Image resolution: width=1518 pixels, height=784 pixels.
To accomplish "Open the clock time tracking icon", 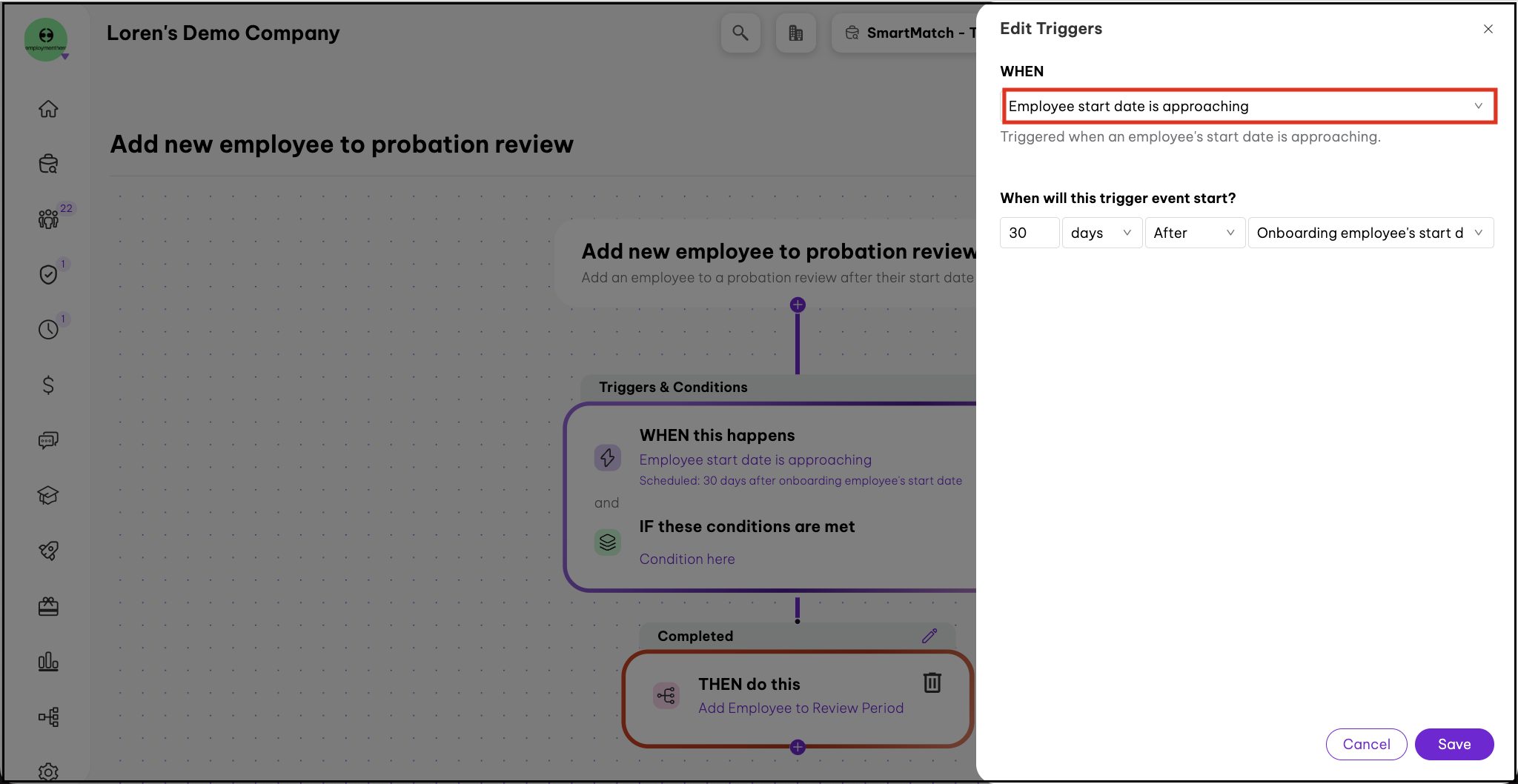I will pos(48,330).
